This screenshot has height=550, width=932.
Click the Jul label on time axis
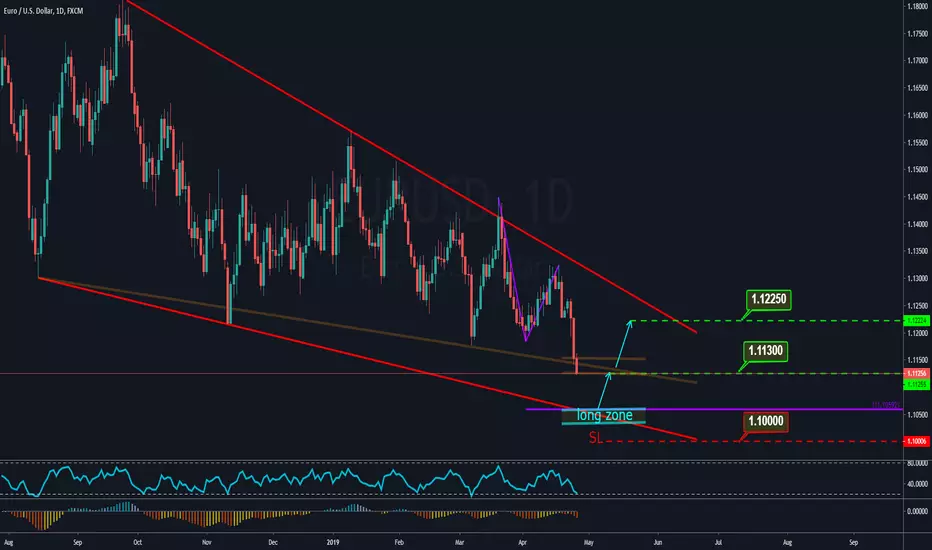tap(719, 542)
